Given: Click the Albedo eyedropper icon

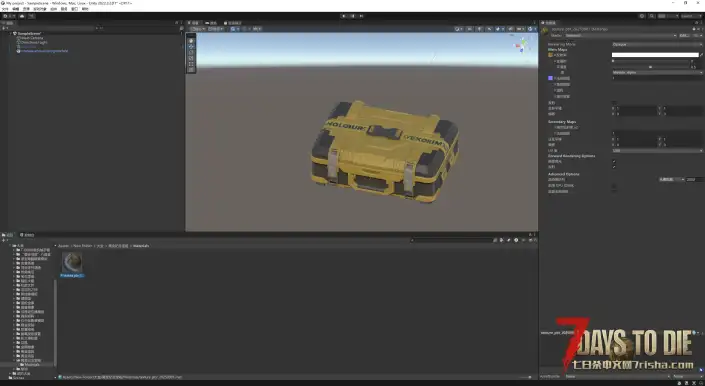Looking at the screenshot, I should point(701,55).
